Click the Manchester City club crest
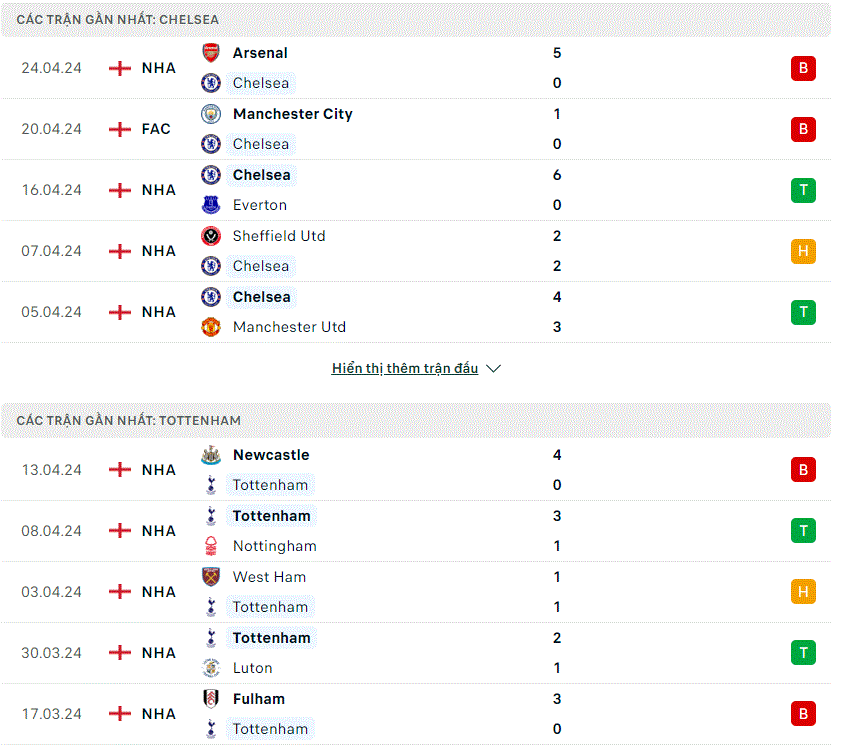The image size is (845, 748). (211, 114)
